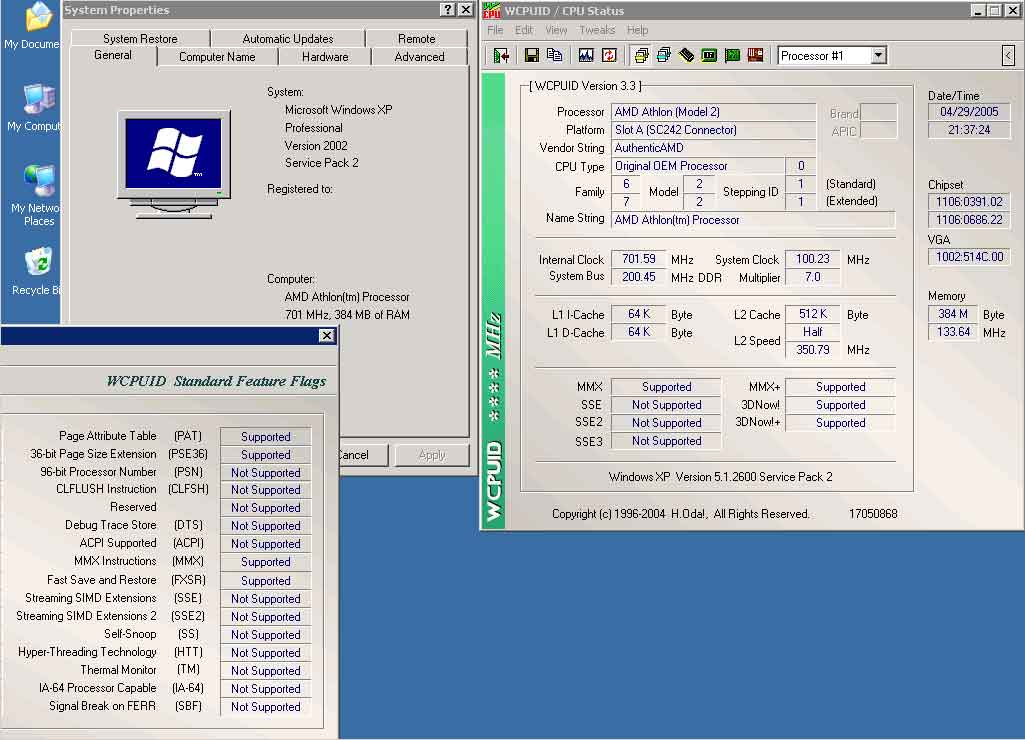Viewport: 1025px width, 740px height.
Task: Click the System Clock value 100.23
Action: (813, 259)
